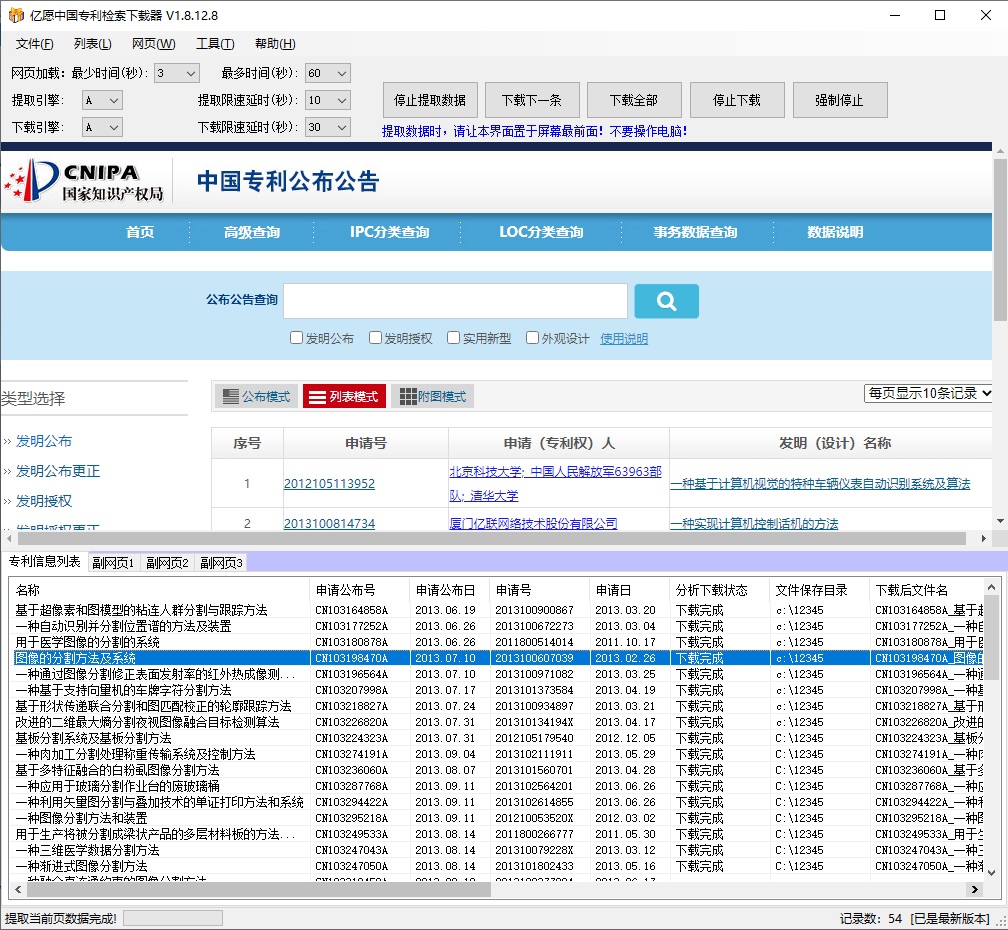Open the 下载限速延时 dropdown
This screenshot has height=930, width=1008.
pos(328,127)
